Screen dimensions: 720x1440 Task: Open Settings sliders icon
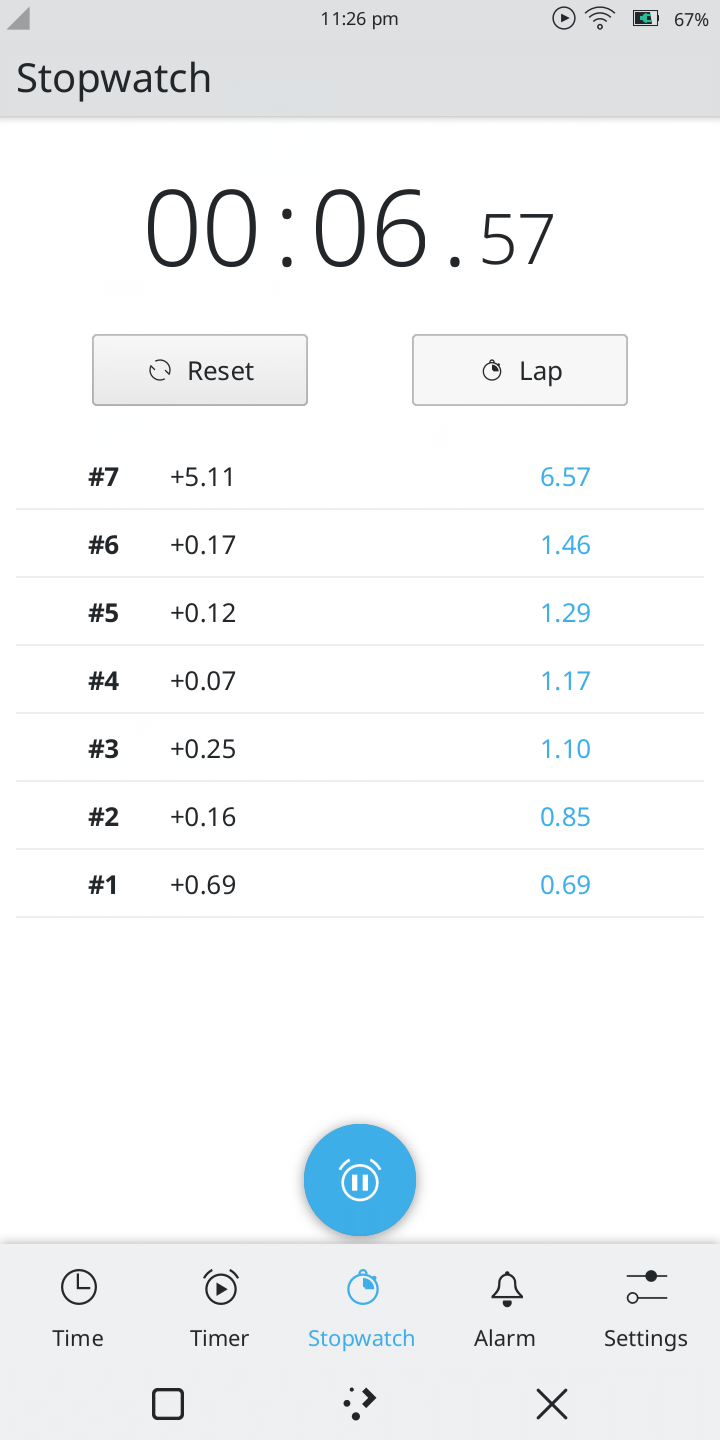[x=646, y=1288]
